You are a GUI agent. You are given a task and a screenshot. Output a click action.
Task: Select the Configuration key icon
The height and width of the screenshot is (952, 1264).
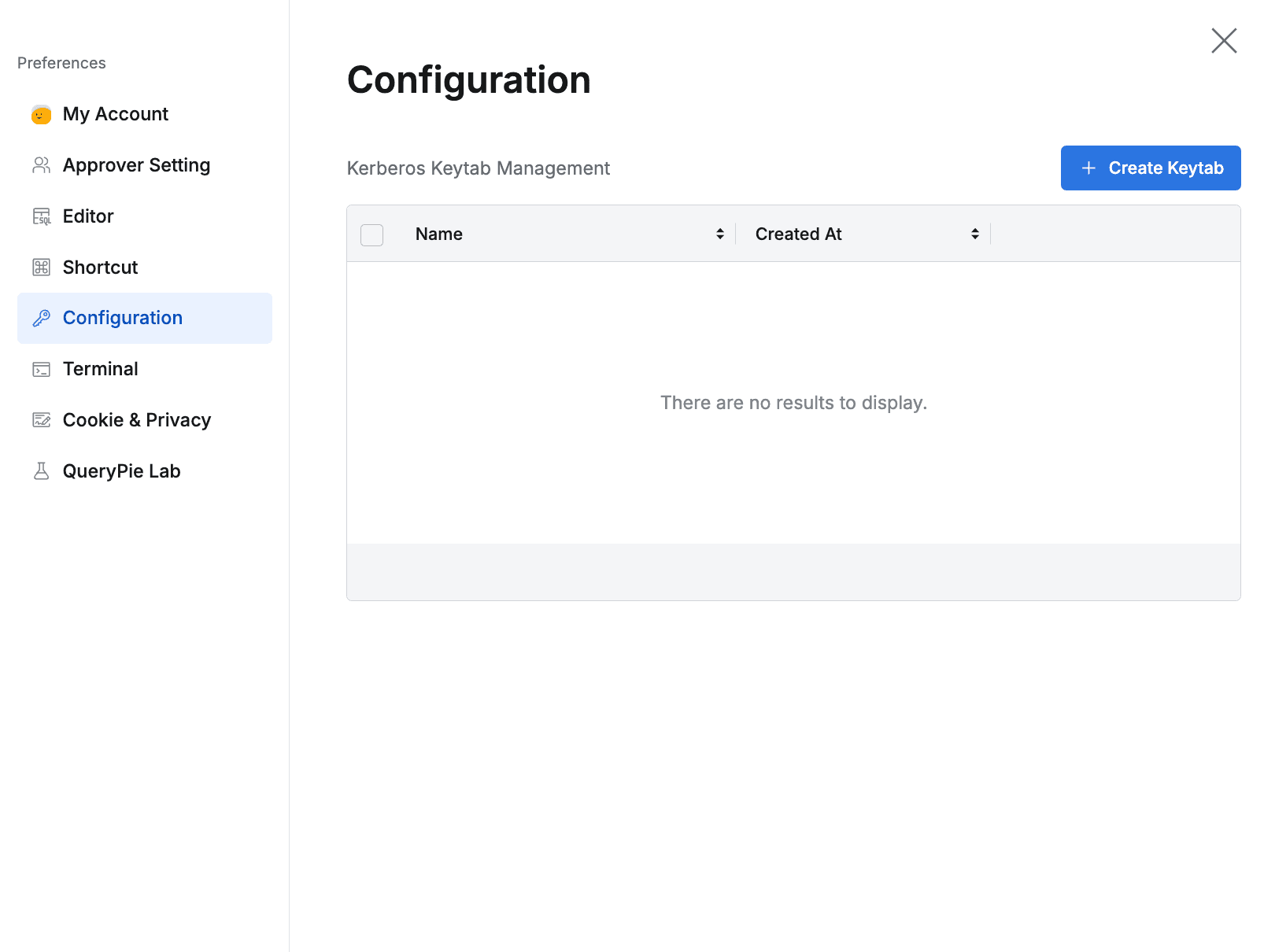tap(41, 318)
